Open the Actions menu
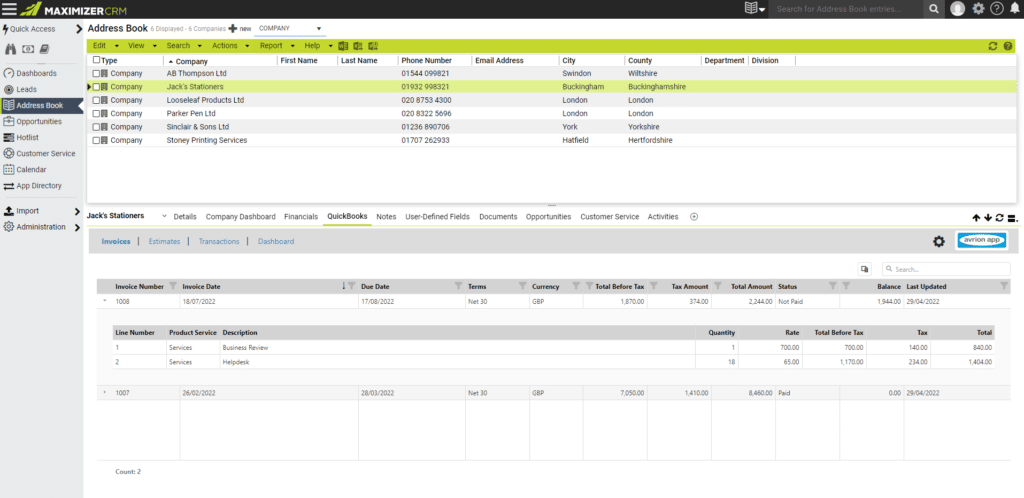Image resolution: width=1024 pixels, height=498 pixels. pos(231,46)
